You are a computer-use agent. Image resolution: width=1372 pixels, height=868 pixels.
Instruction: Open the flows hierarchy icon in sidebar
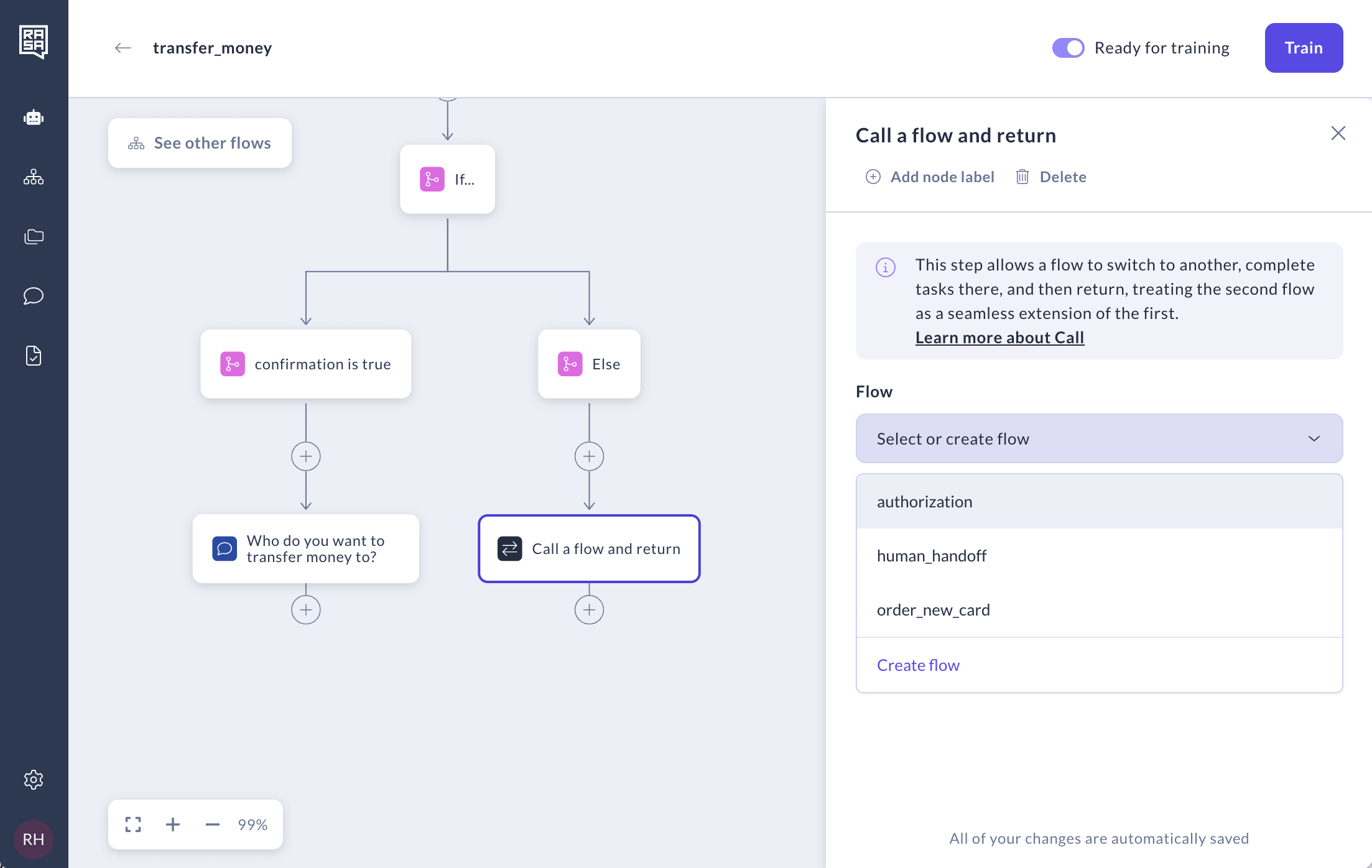(34, 177)
